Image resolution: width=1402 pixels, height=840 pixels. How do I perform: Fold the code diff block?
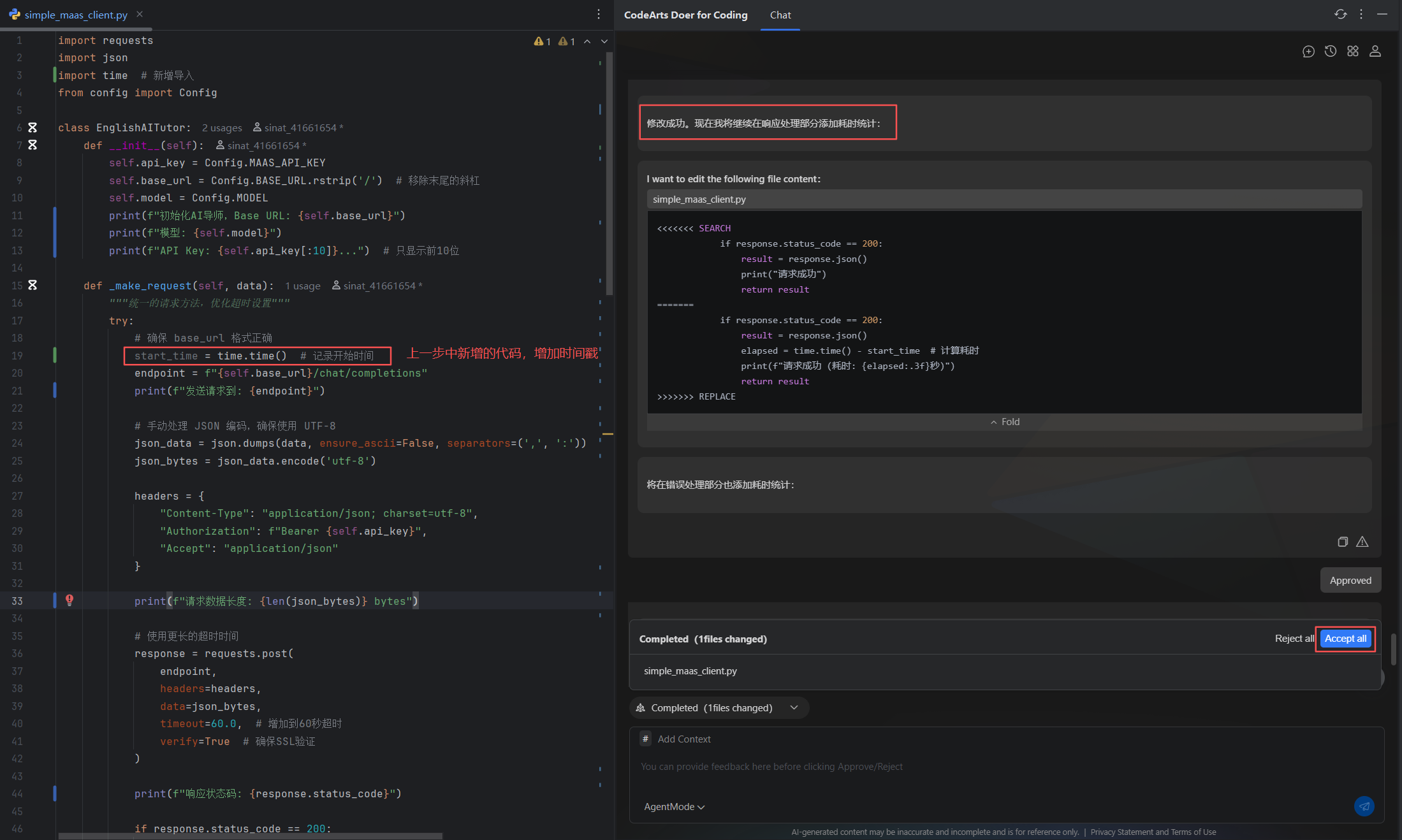pyautogui.click(x=1005, y=422)
